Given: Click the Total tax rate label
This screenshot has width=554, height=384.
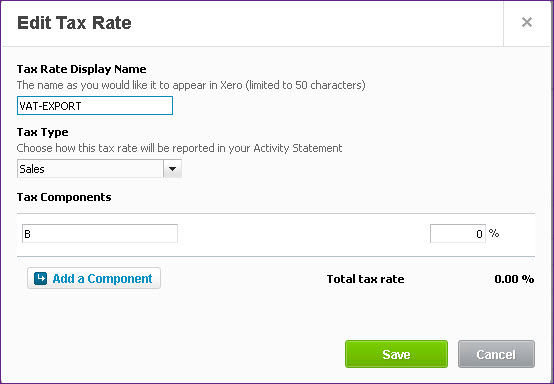Looking at the screenshot, I should [x=365, y=279].
